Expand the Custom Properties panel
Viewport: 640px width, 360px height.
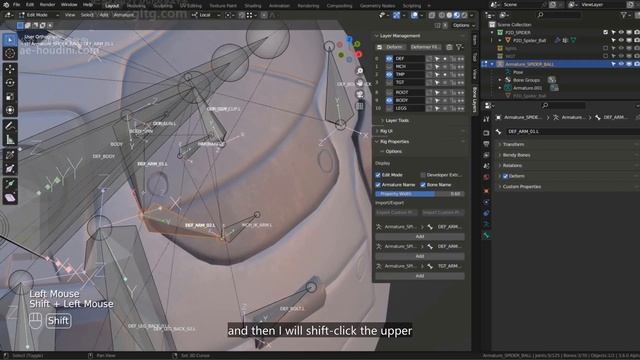pos(522,187)
